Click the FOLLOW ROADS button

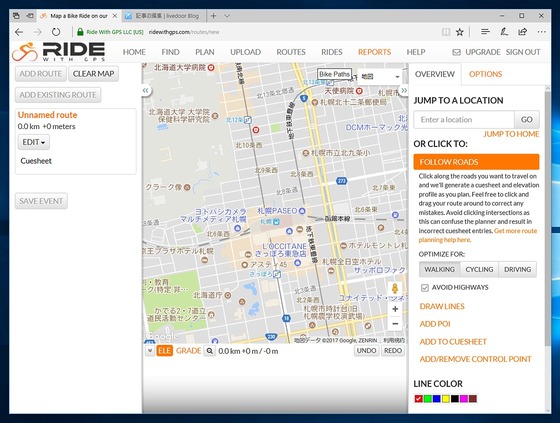click(x=476, y=162)
